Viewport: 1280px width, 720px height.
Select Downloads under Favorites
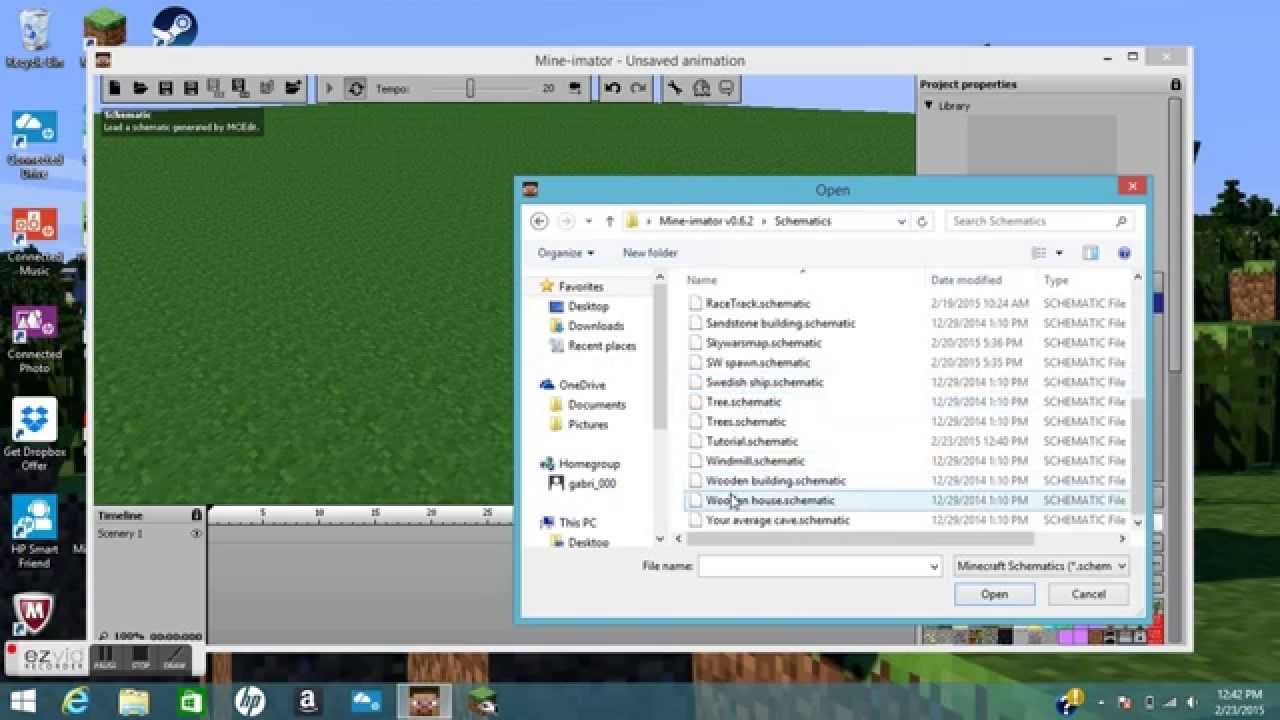click(596, 326)
